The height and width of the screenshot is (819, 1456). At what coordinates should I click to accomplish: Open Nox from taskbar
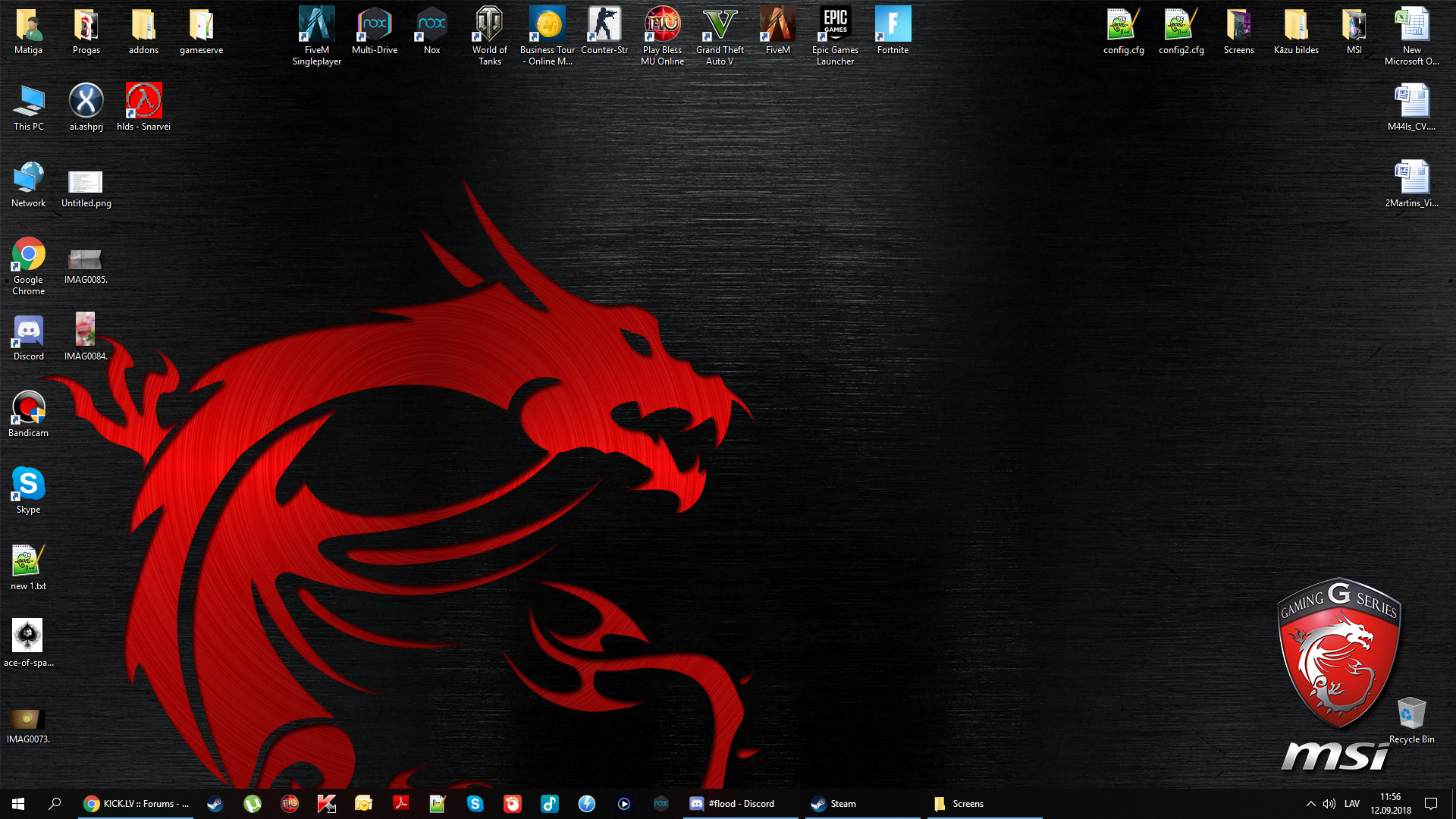tap(661, 804)
